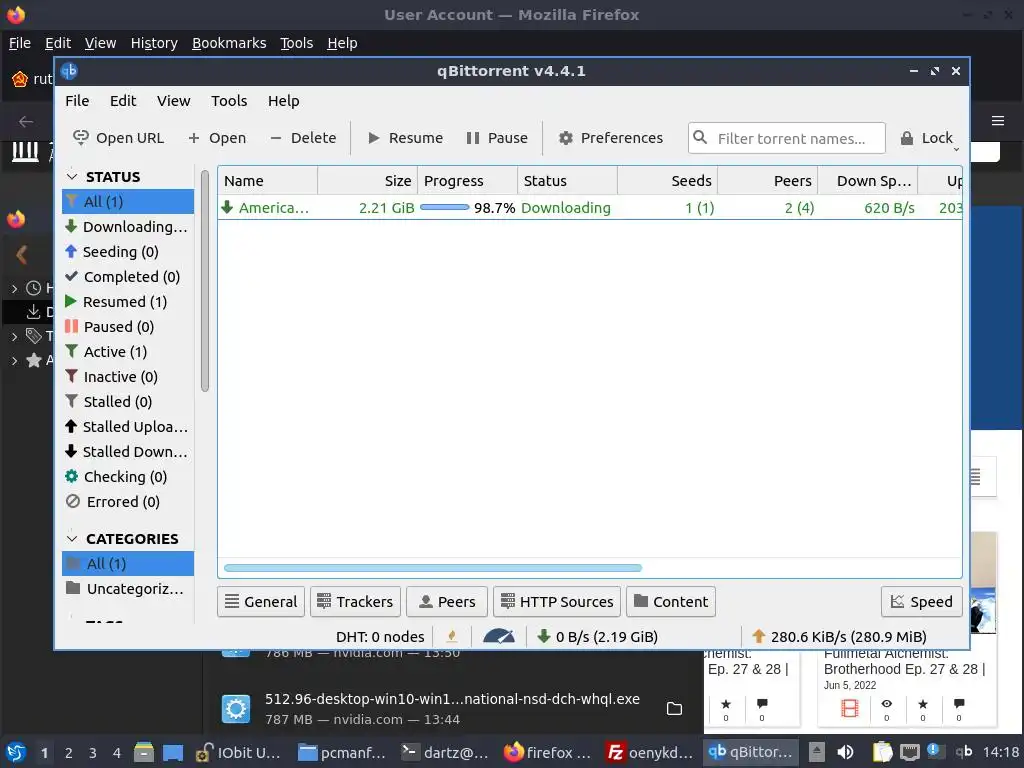Select the Completed (0) filter

(128, 276)
